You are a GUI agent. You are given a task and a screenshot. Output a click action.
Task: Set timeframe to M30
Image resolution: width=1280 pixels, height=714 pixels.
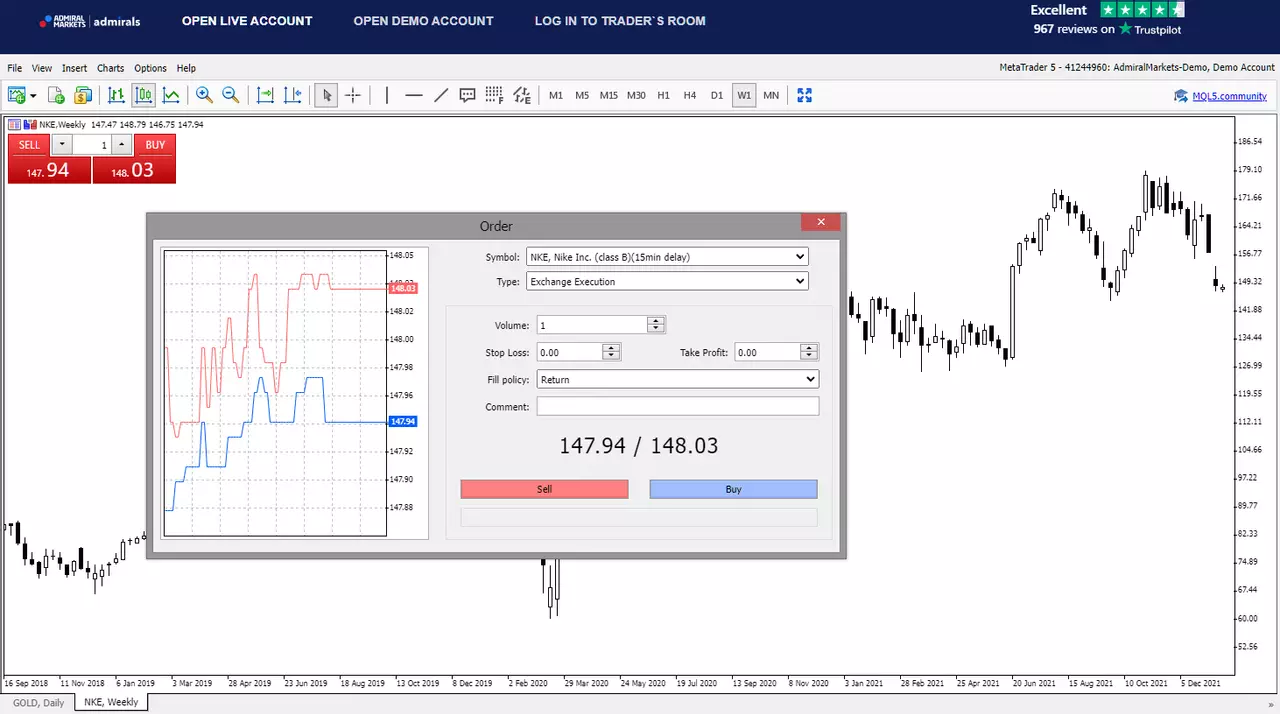[x=636, y=96]
